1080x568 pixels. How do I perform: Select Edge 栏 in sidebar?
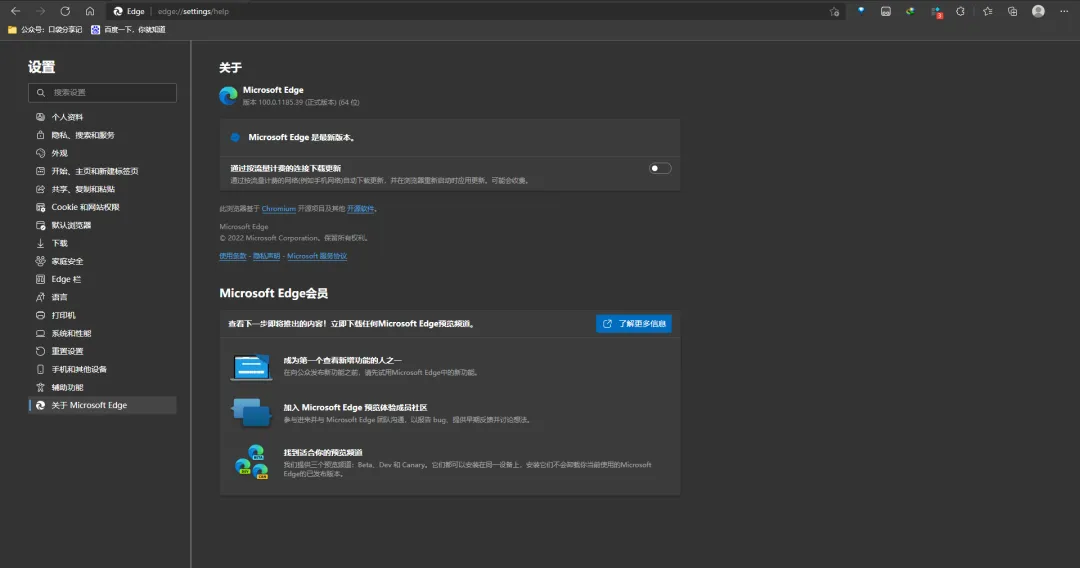pos(102,279)
